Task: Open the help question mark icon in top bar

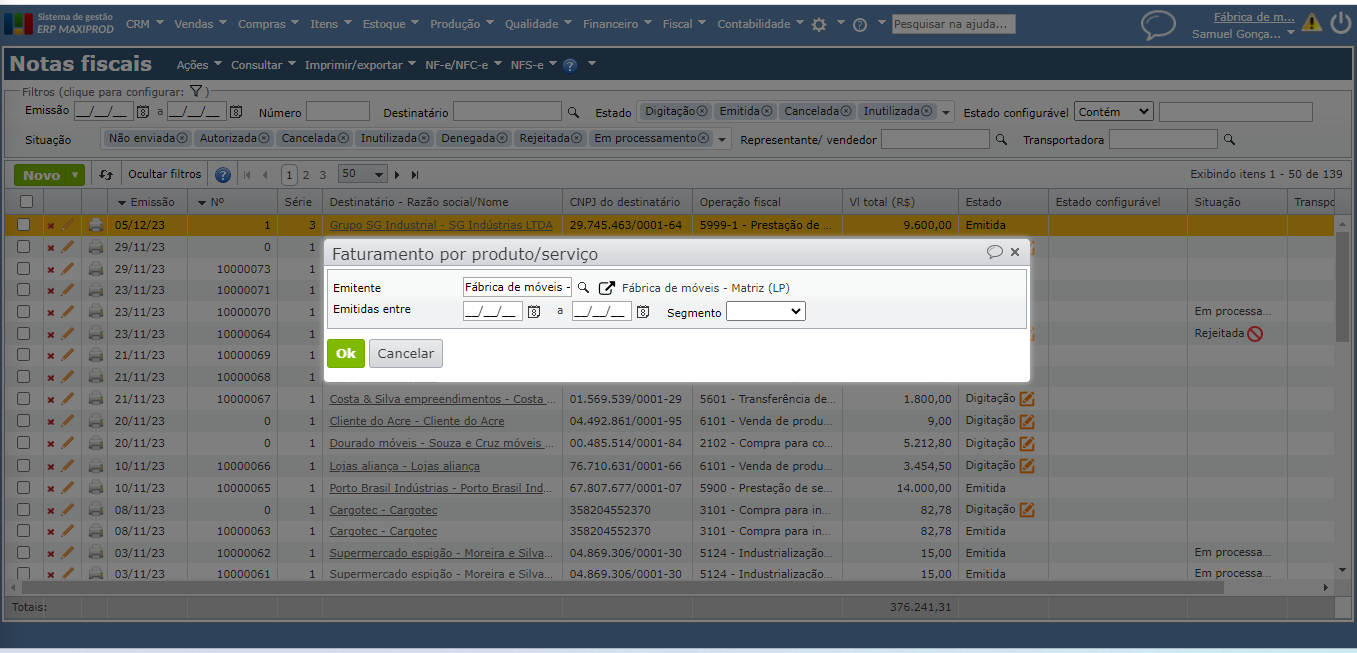Action: (860, 25)
